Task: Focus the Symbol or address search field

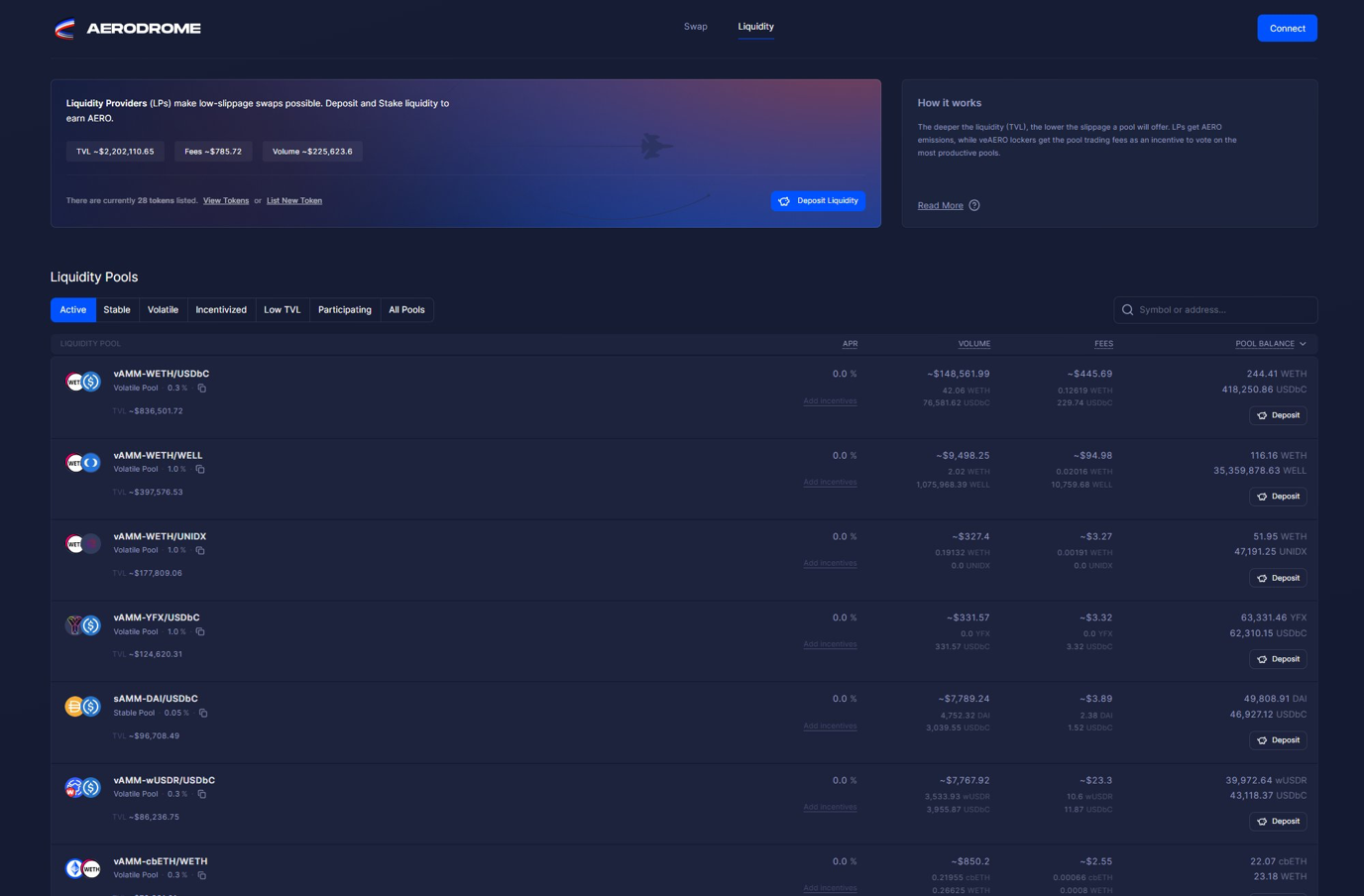Action: pyautogui.click(x=1223, y=310)
